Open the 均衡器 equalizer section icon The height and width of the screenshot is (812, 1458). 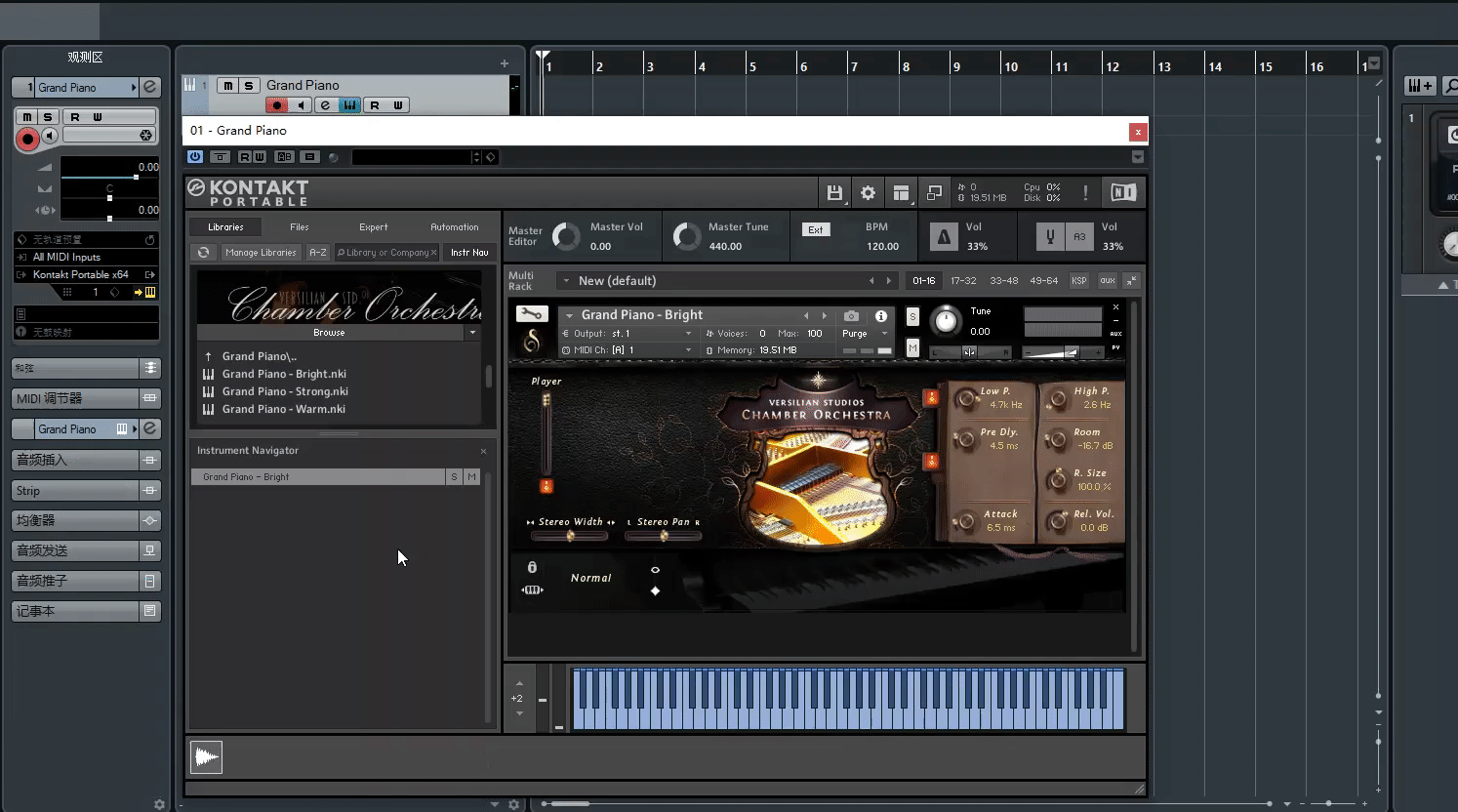tap(150, 520)
